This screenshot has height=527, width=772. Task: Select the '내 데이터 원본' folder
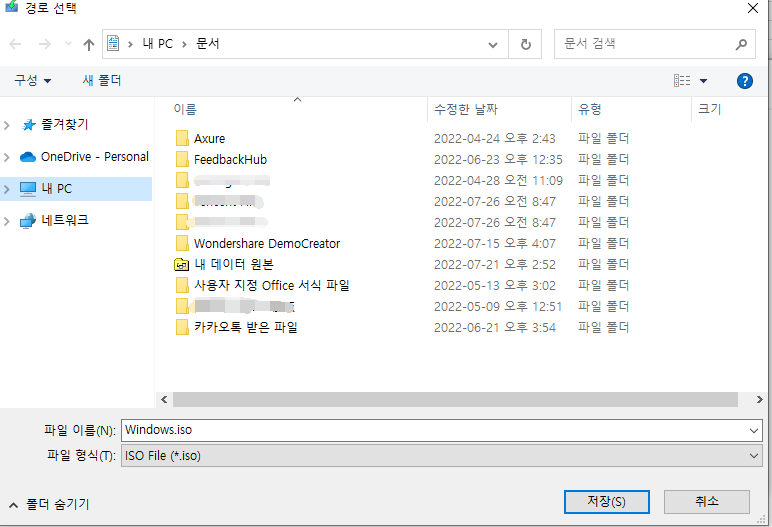(234, 264)
